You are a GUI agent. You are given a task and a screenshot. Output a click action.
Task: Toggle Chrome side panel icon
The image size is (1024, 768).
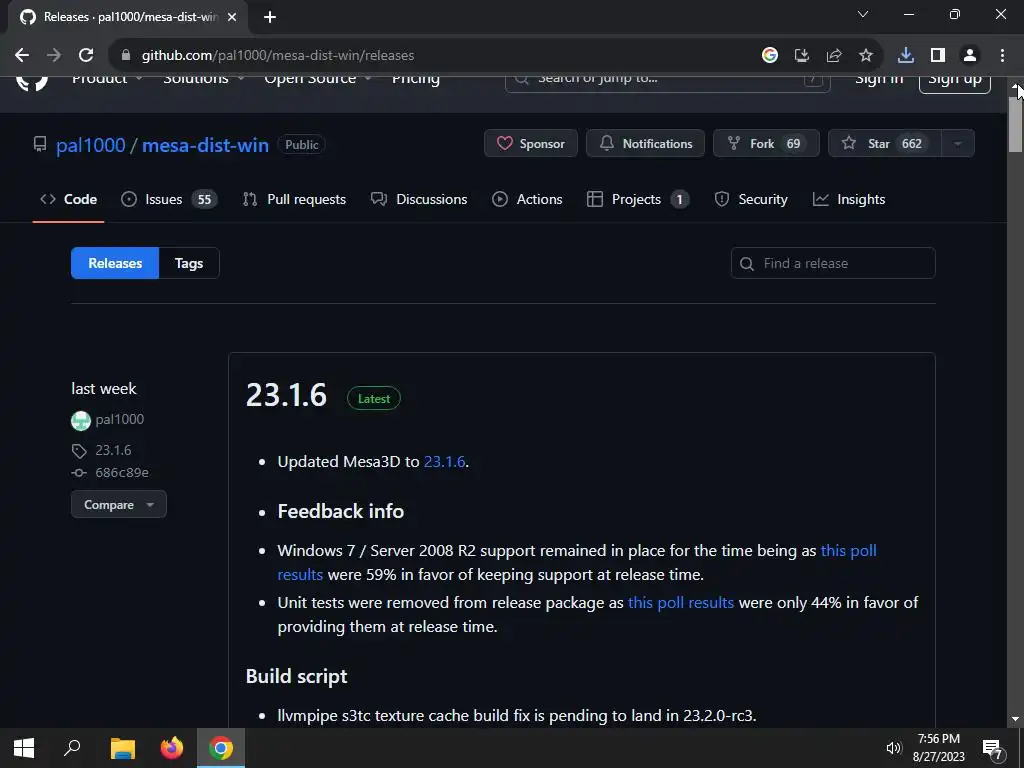[x=938, y=56]
